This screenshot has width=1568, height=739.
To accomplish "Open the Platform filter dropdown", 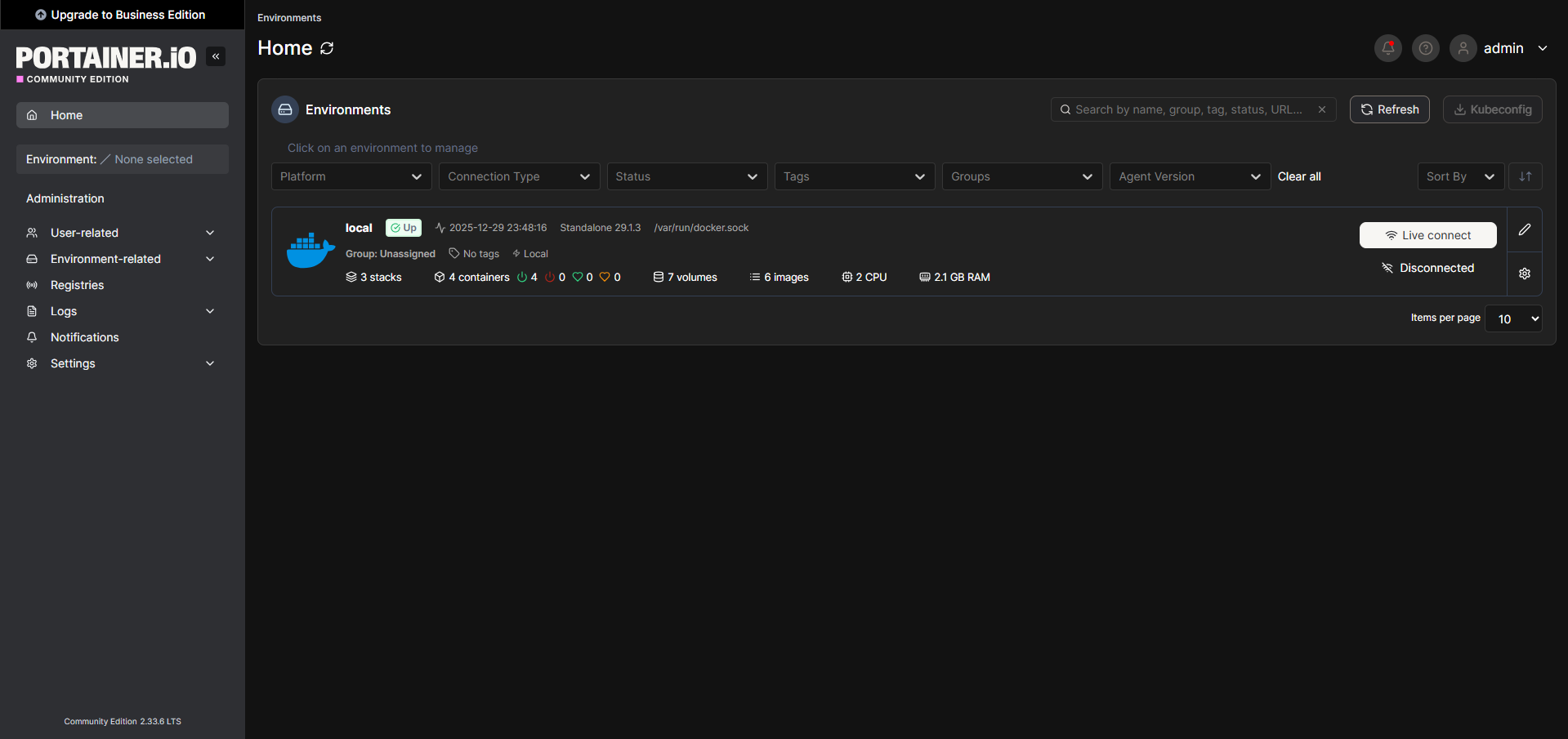I will point(351,176).
